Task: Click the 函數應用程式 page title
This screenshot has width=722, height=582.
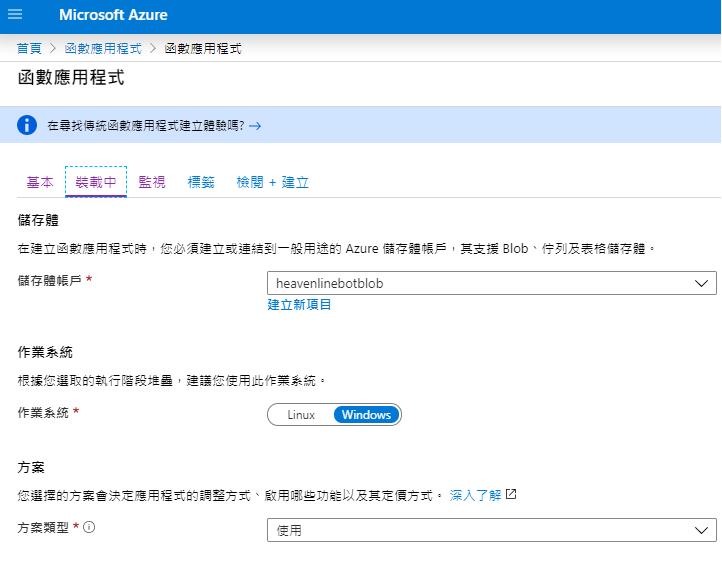Action: click(71, 77)
